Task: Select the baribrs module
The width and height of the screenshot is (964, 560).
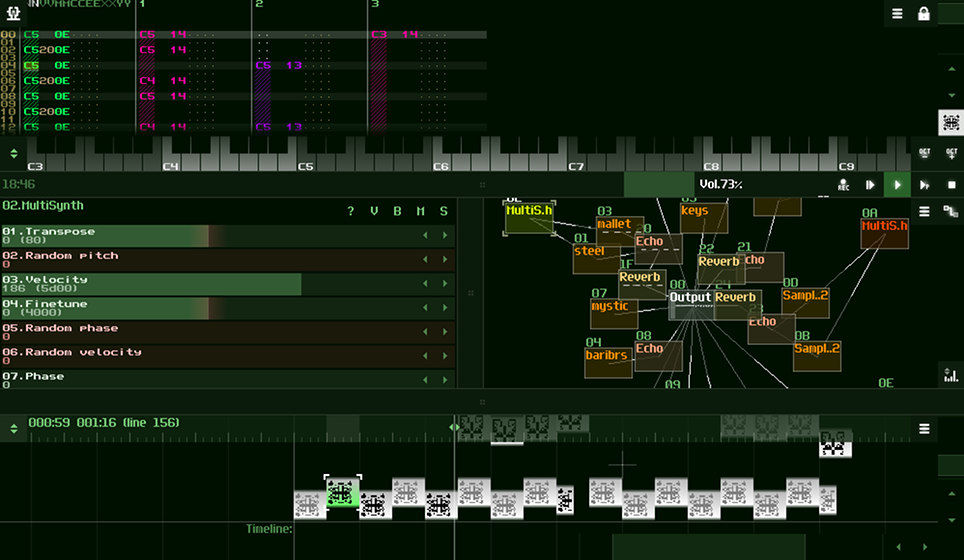Action: pyautogui.click(x=608, y=363)
